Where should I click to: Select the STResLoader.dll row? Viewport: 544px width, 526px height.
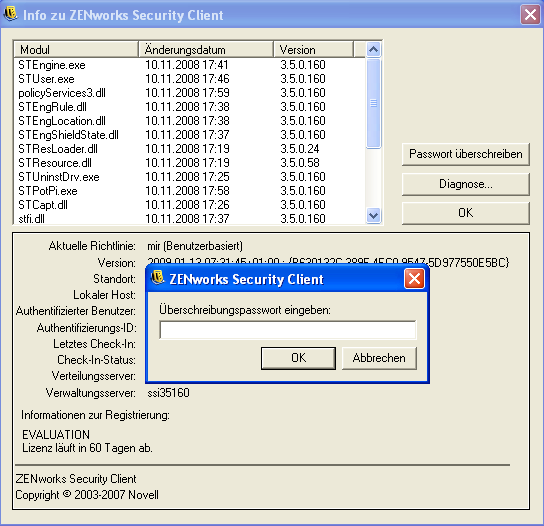[x=189, y=149]
